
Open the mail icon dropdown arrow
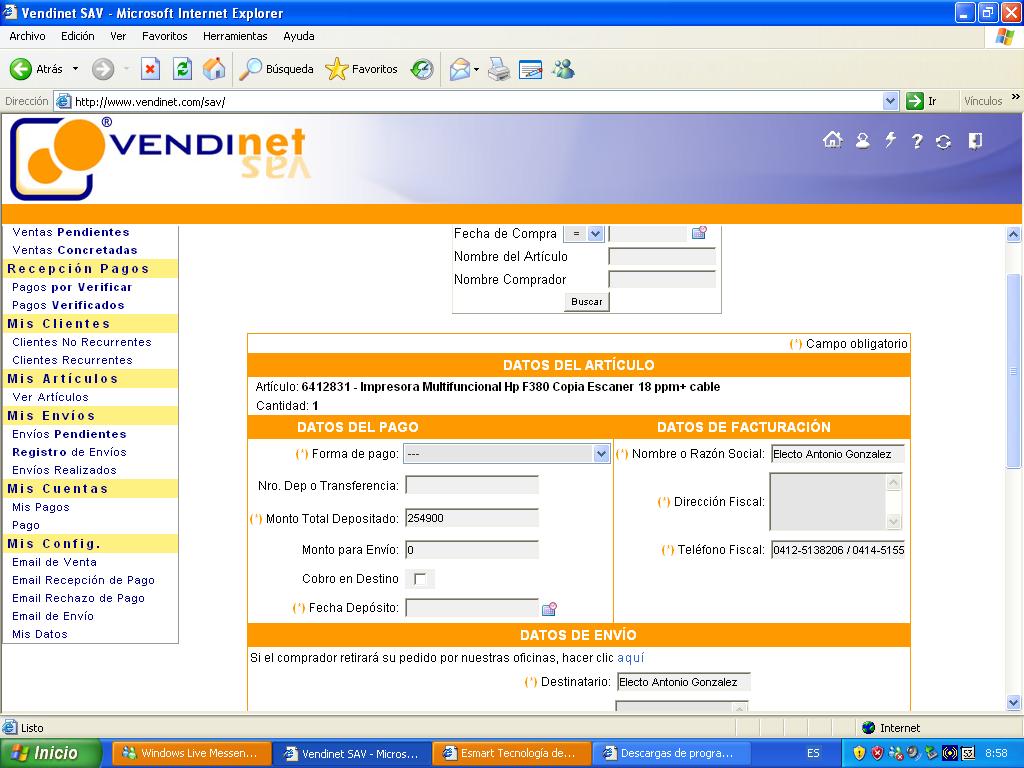point(476,69)
